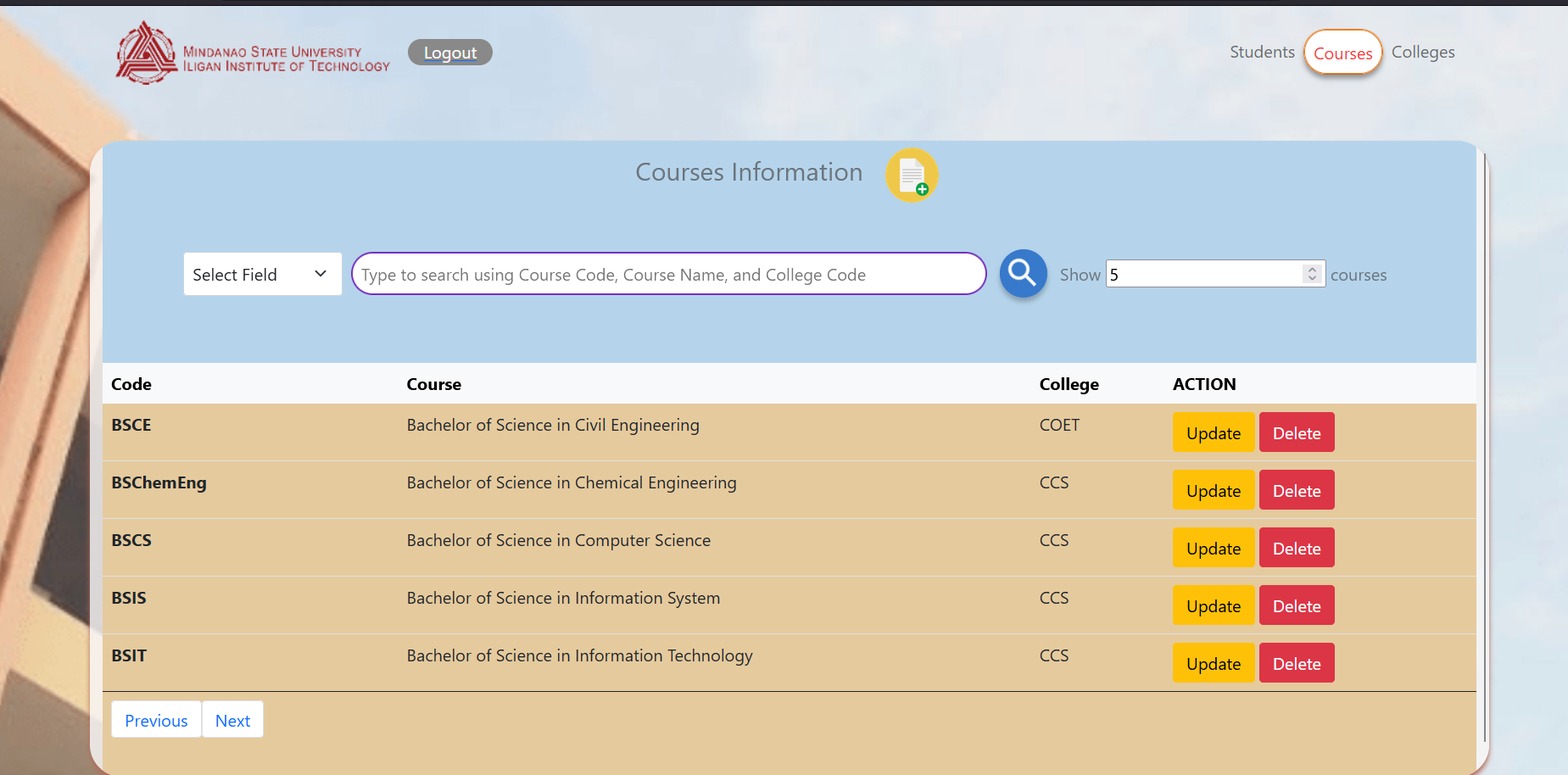1568x775 pixels.
Task: Delete the BSChemEng course entry
Action: pyautogui.click(x=1296, y=490)
